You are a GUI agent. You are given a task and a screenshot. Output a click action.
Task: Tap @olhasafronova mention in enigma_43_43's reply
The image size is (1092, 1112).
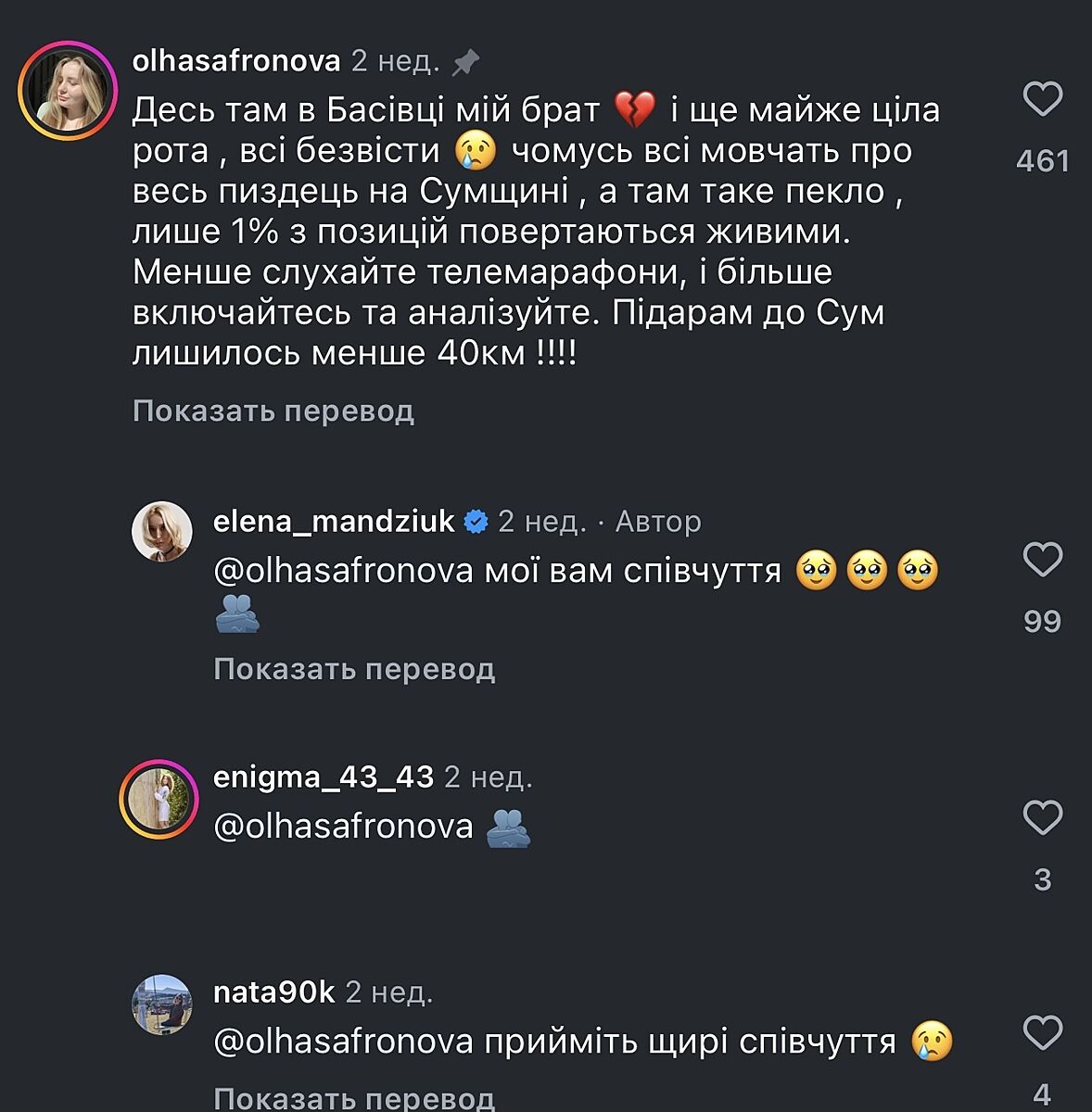pyautogui.click(x=344, y=826)
